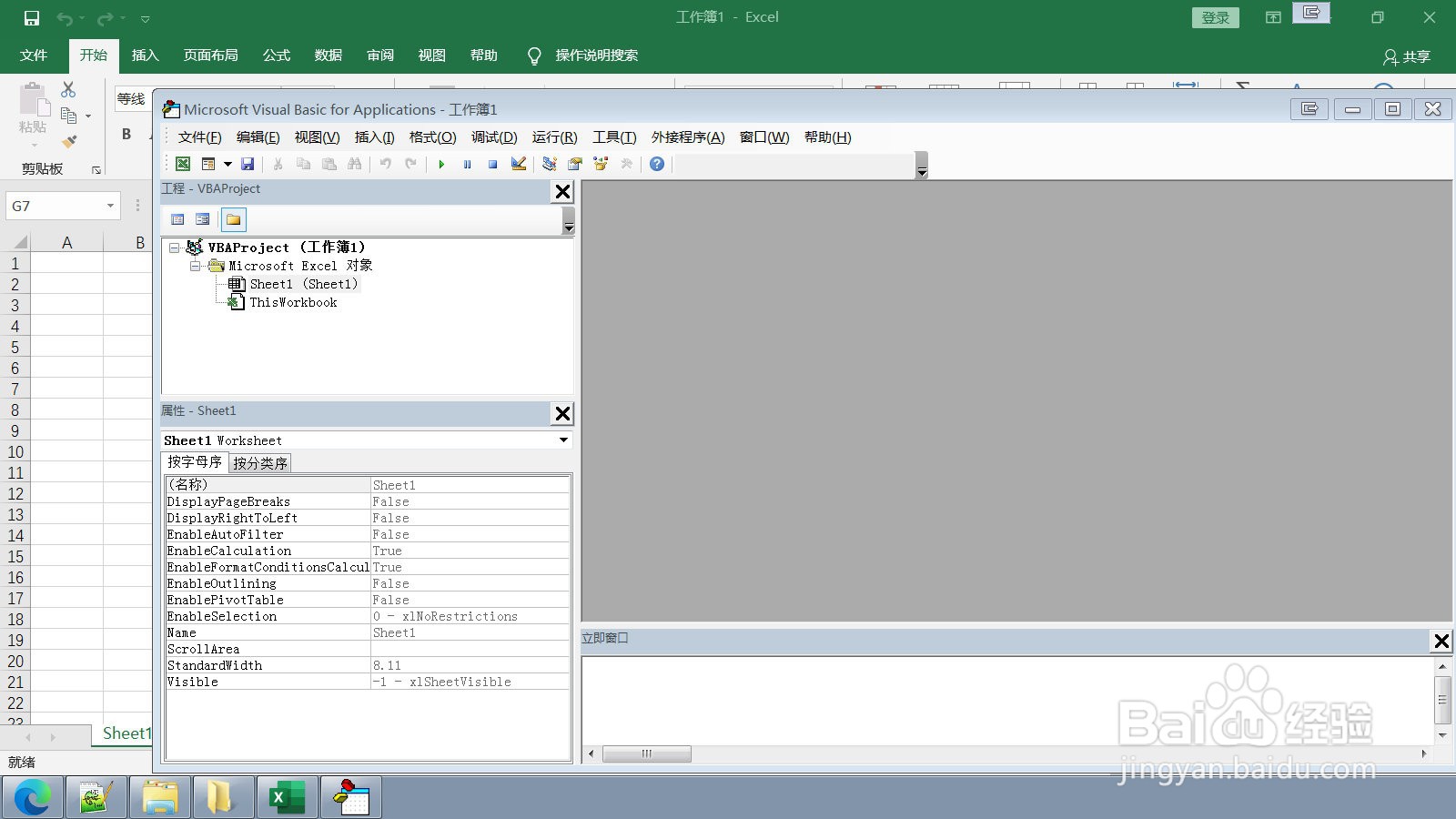This screenshot has width=1456, height=819.
Task: Click the Reset stop icon
Action: coord(492,164)
